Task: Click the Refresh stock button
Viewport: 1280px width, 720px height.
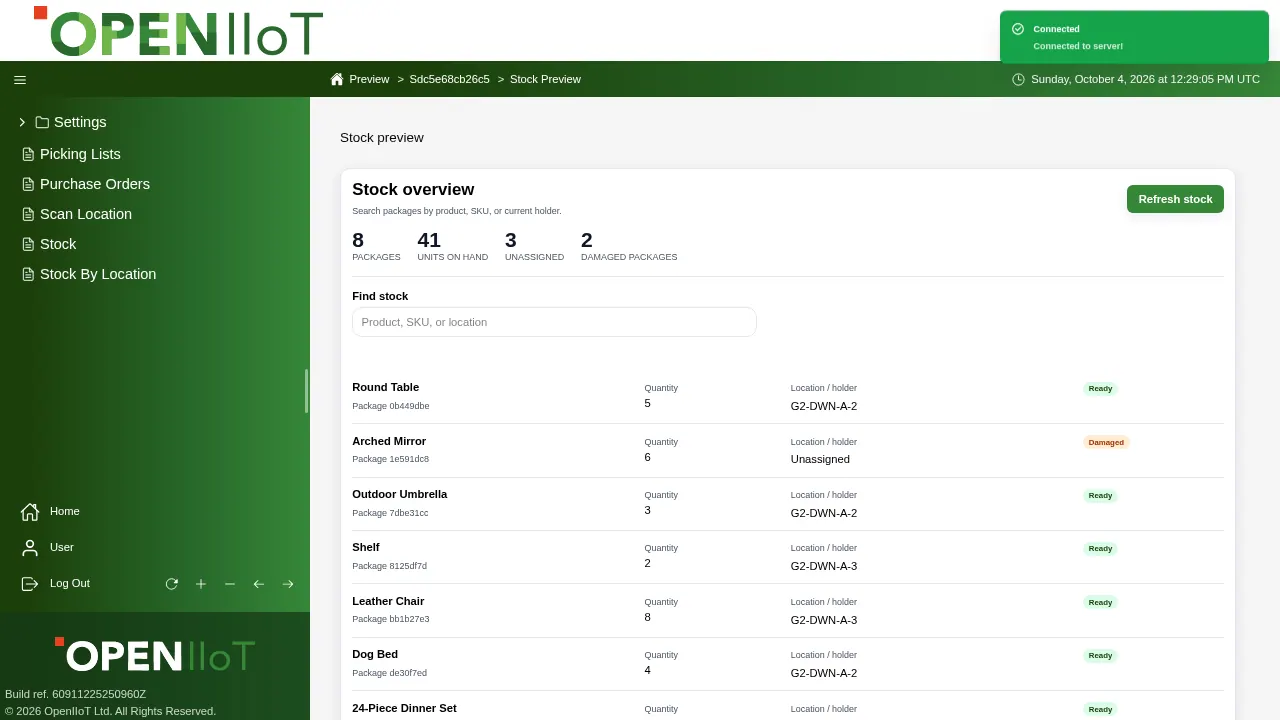Action: point(1175,199)
